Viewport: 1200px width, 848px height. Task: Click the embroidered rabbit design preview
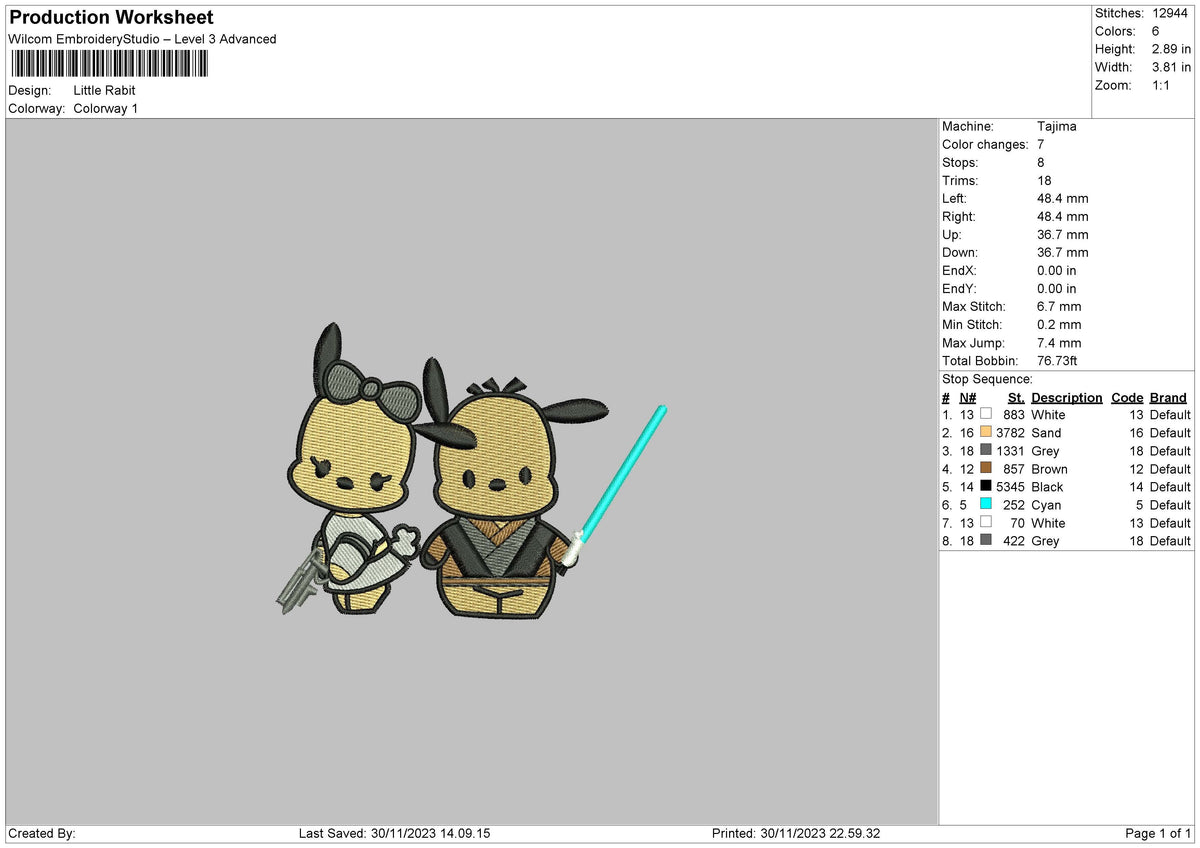click(470, 470)
